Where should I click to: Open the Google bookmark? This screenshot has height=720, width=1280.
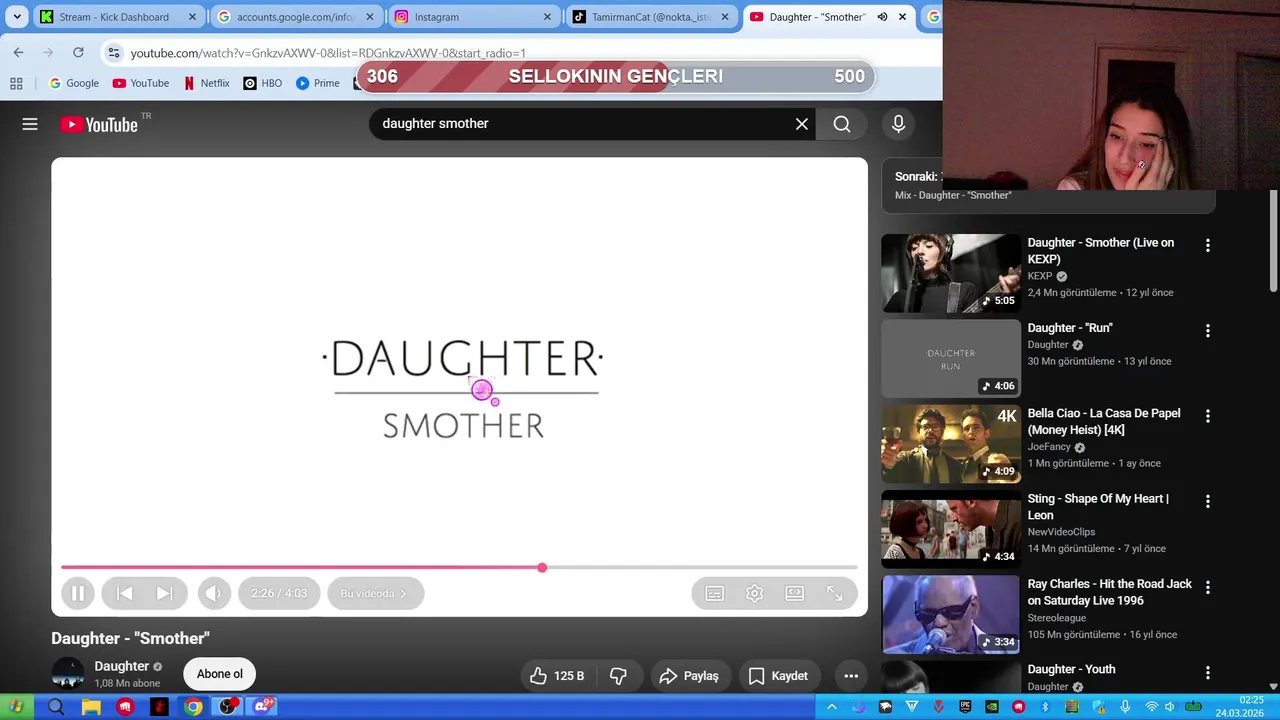pos(74,83)
